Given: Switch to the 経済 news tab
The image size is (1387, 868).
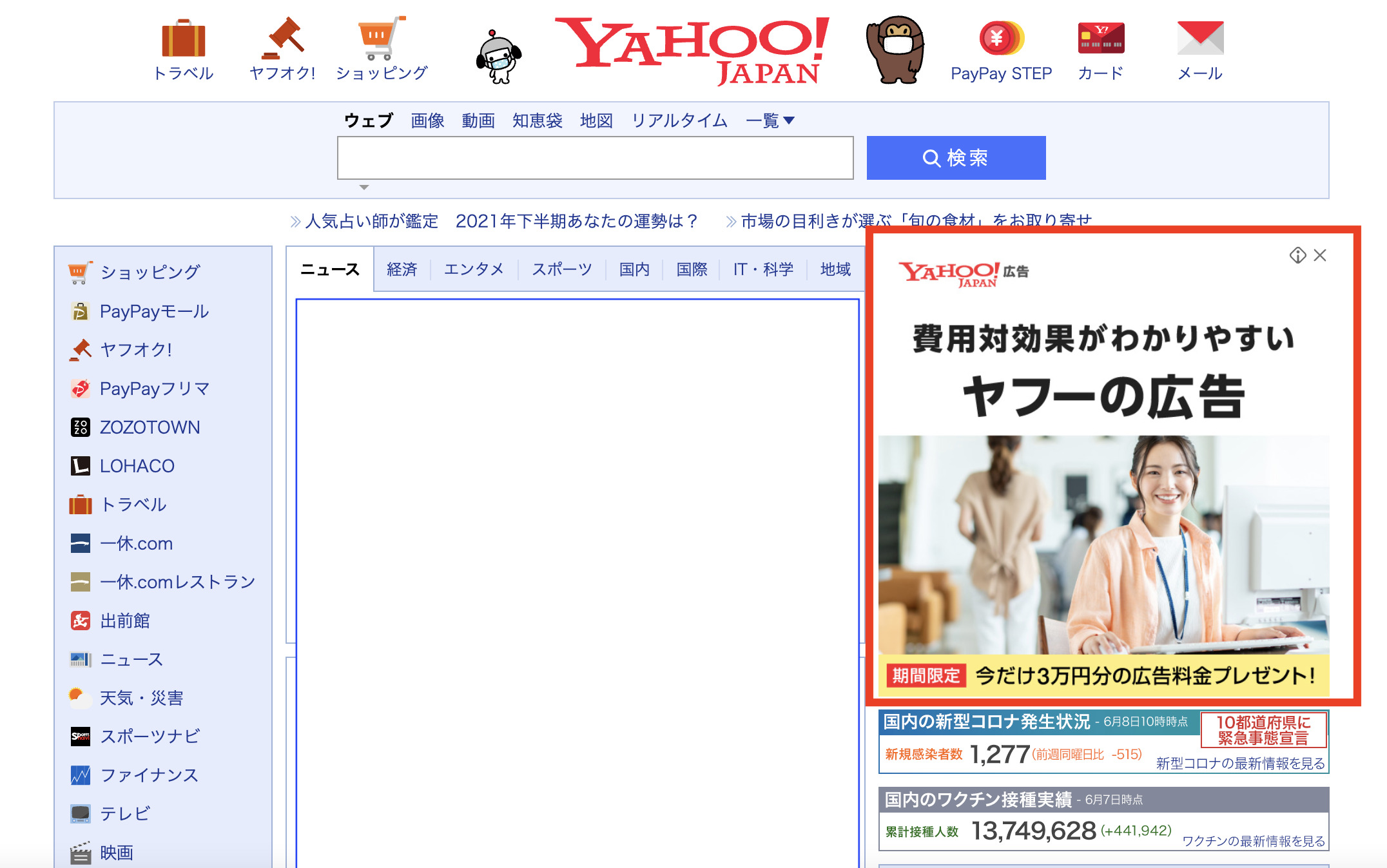Looking at the screenshot, I should (402, 269).
